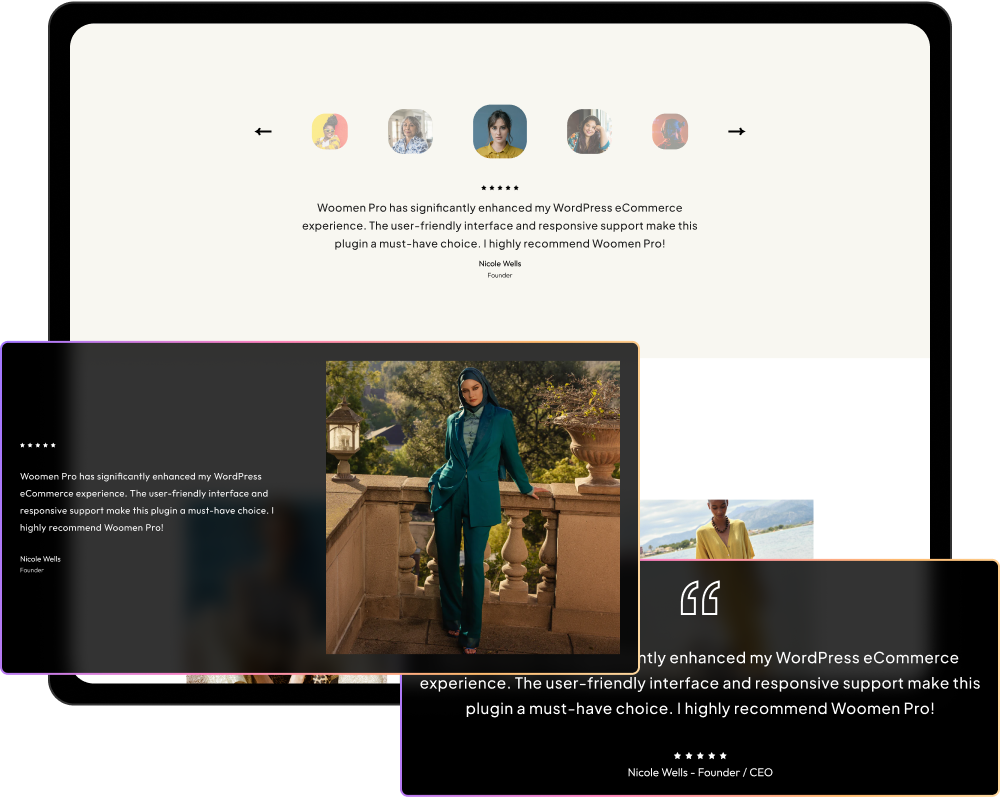Click "Nicole Wells" in the left dark card

click(40, 559)
